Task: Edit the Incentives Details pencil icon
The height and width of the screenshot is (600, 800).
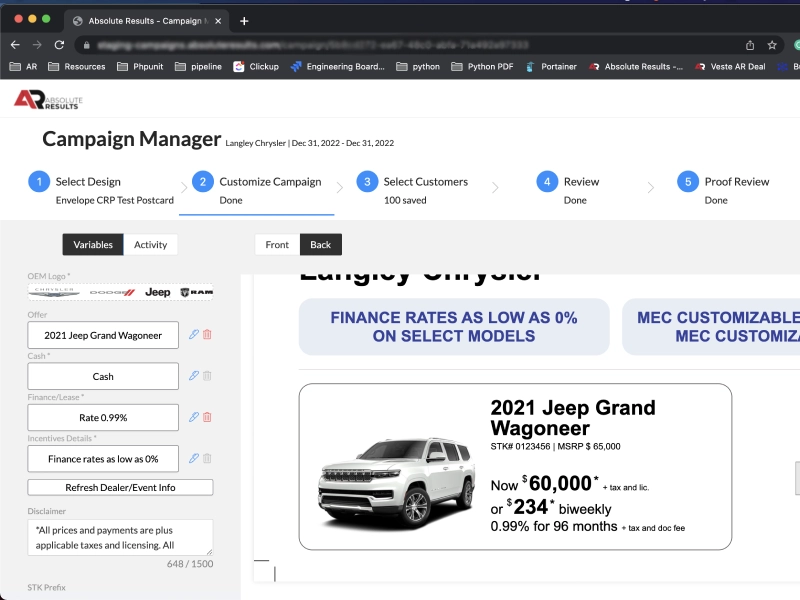Action: [193, 459]
